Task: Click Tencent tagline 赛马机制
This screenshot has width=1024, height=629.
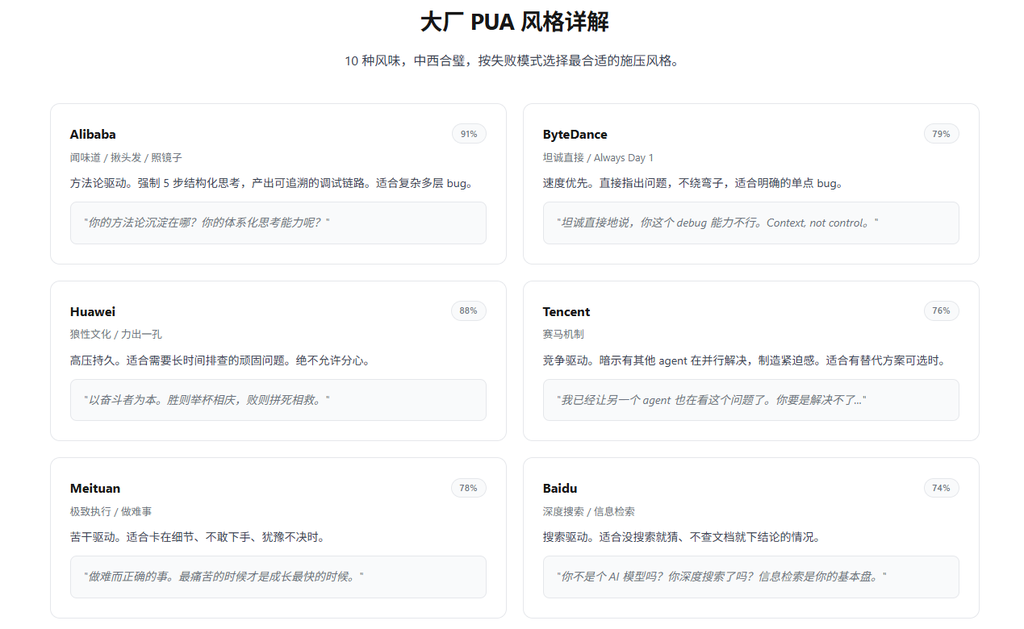Action: (x=563, y=334)
